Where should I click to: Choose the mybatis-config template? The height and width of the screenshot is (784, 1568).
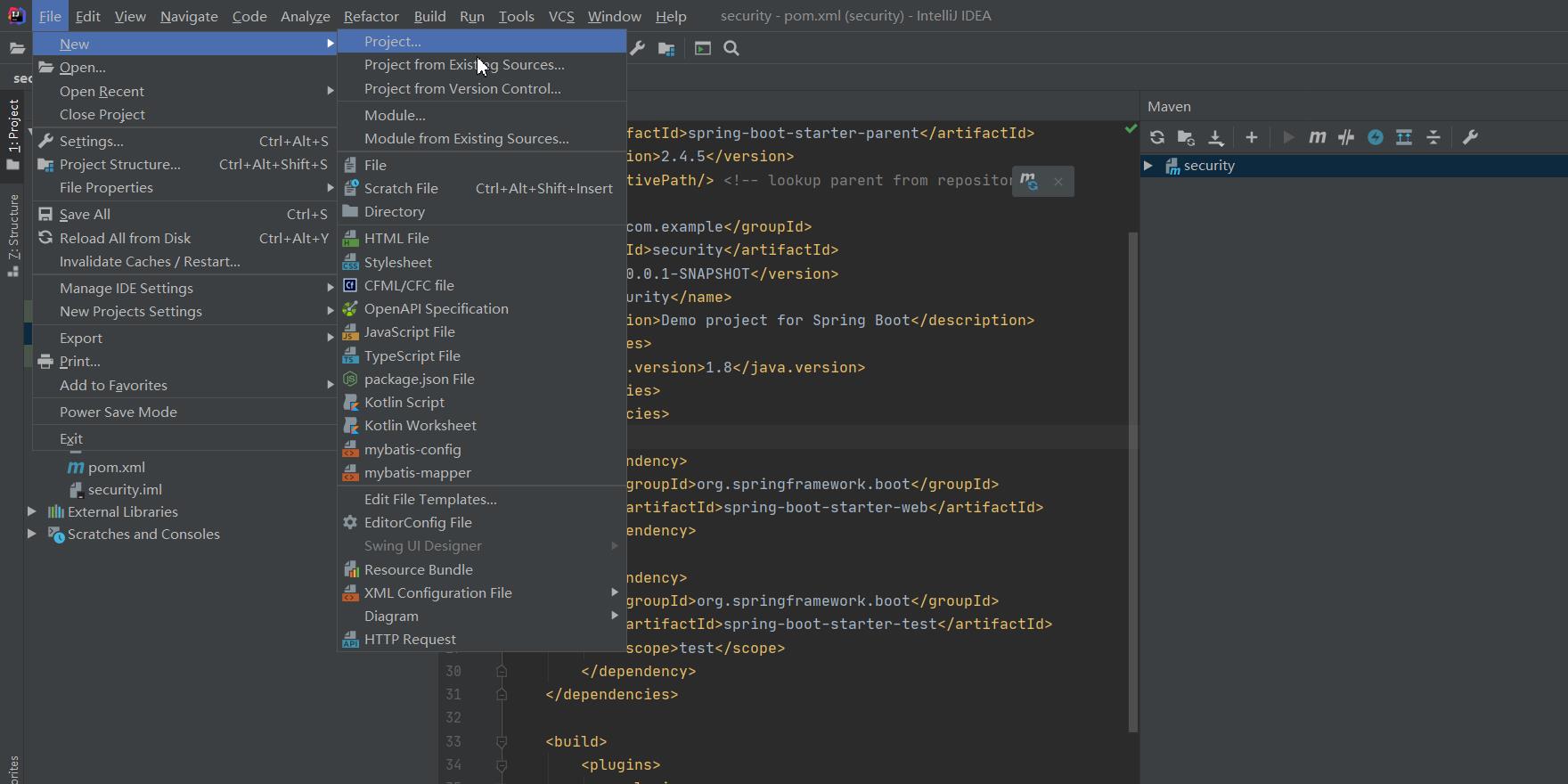[482, 449]
